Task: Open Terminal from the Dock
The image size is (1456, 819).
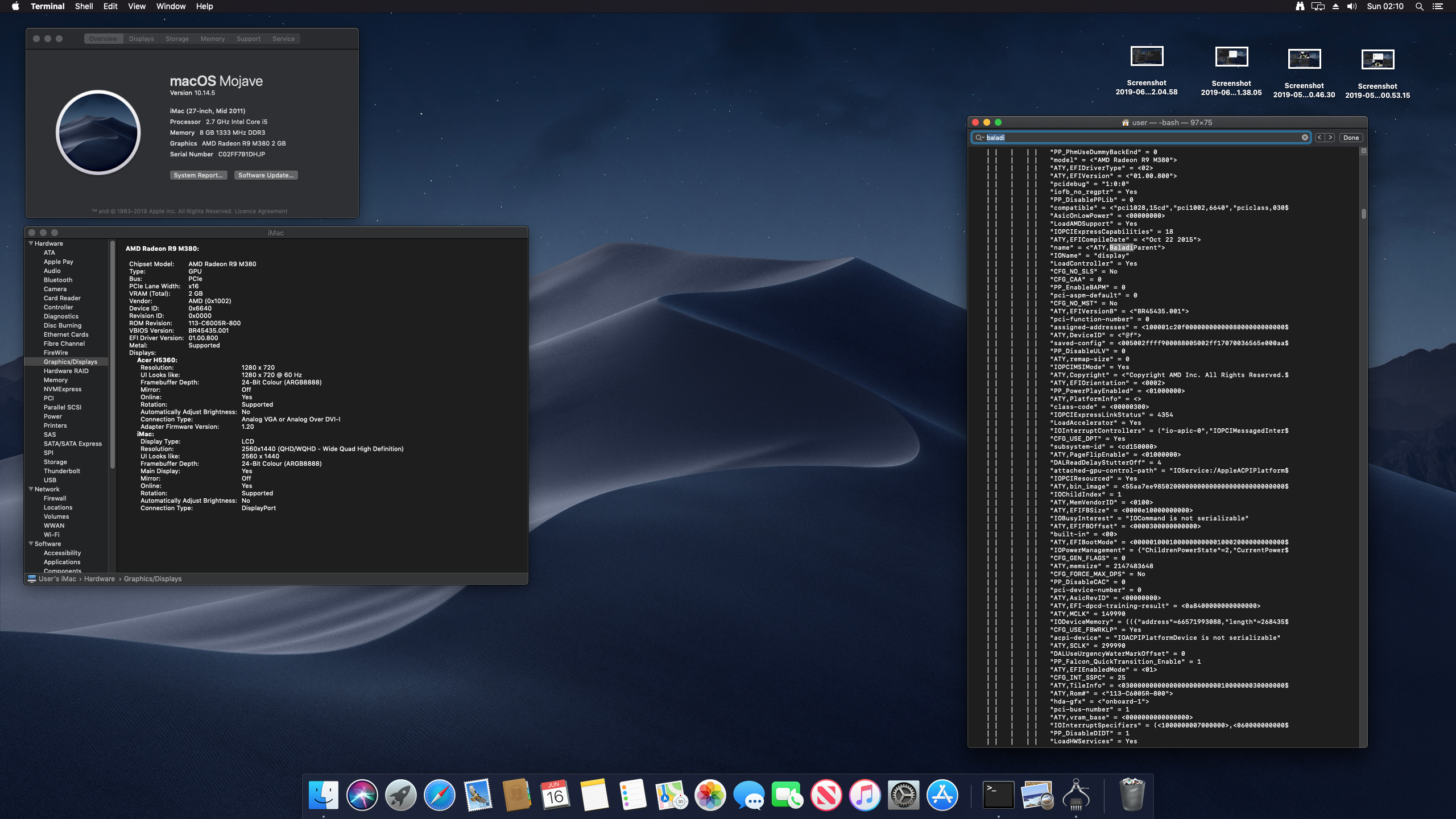Action: (998, 795)
